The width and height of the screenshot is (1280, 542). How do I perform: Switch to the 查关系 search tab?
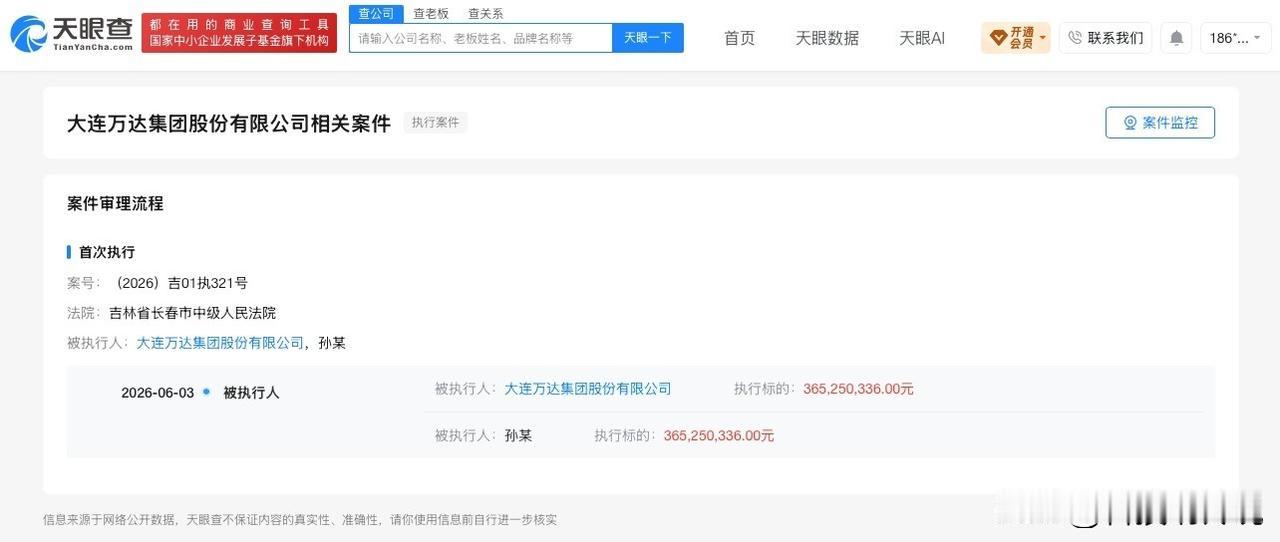pos(486,14)
